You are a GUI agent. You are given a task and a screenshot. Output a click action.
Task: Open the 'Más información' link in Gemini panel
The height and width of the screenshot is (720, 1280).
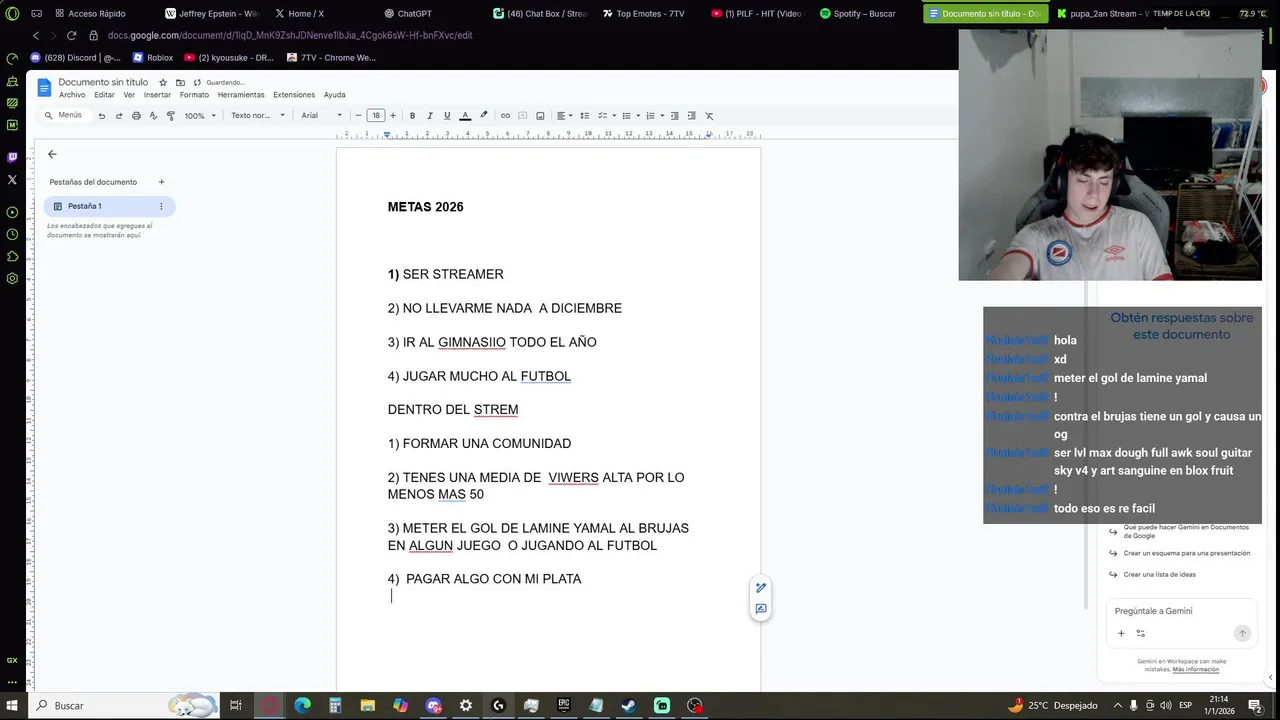[1196, 669]
